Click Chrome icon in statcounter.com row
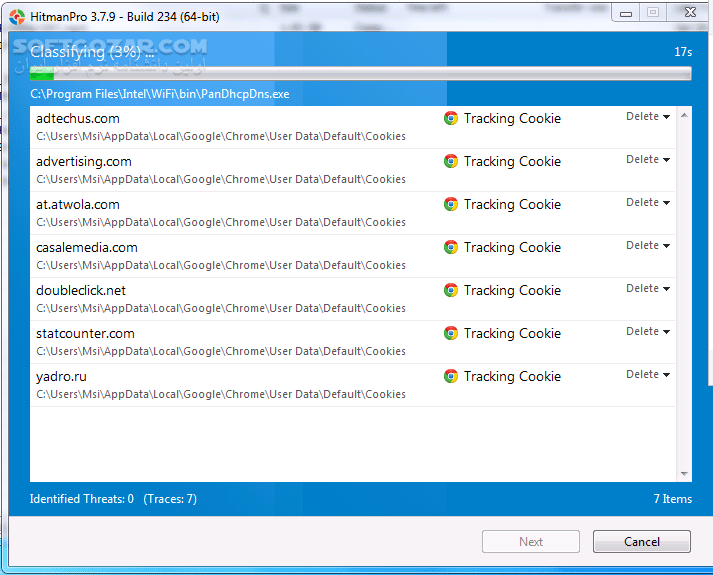 (x=451, y=333)
